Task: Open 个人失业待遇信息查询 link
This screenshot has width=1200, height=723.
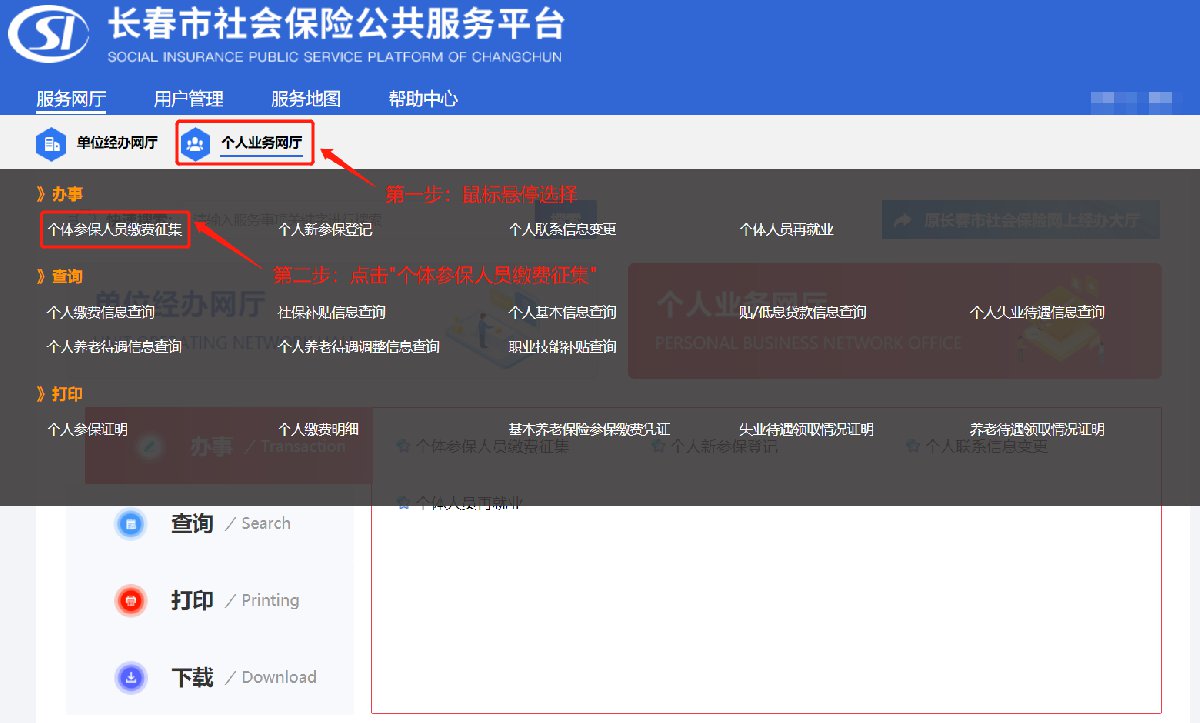Action: tap(1037, 313)
